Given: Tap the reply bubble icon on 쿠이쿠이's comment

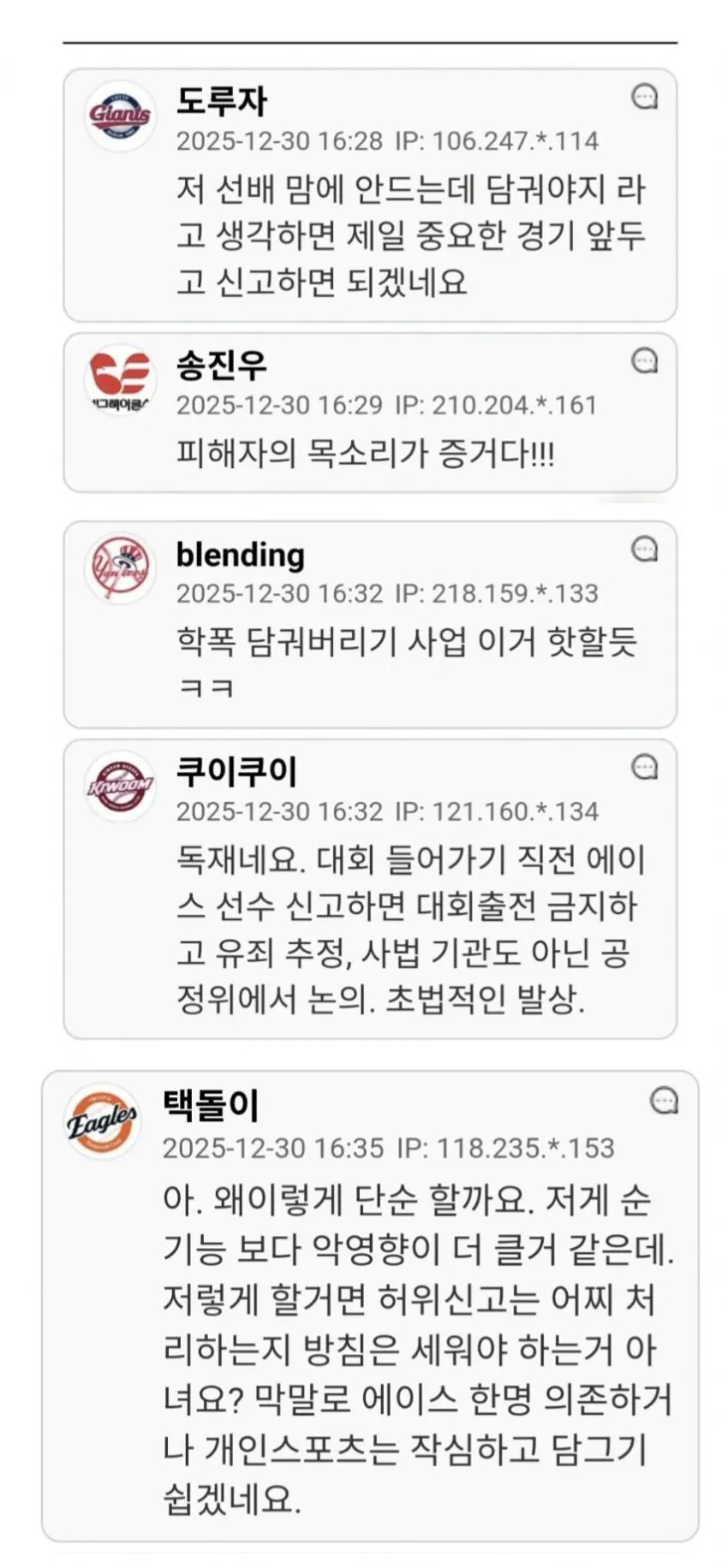Looking at the screenshot, I should (x=644, y=767).
